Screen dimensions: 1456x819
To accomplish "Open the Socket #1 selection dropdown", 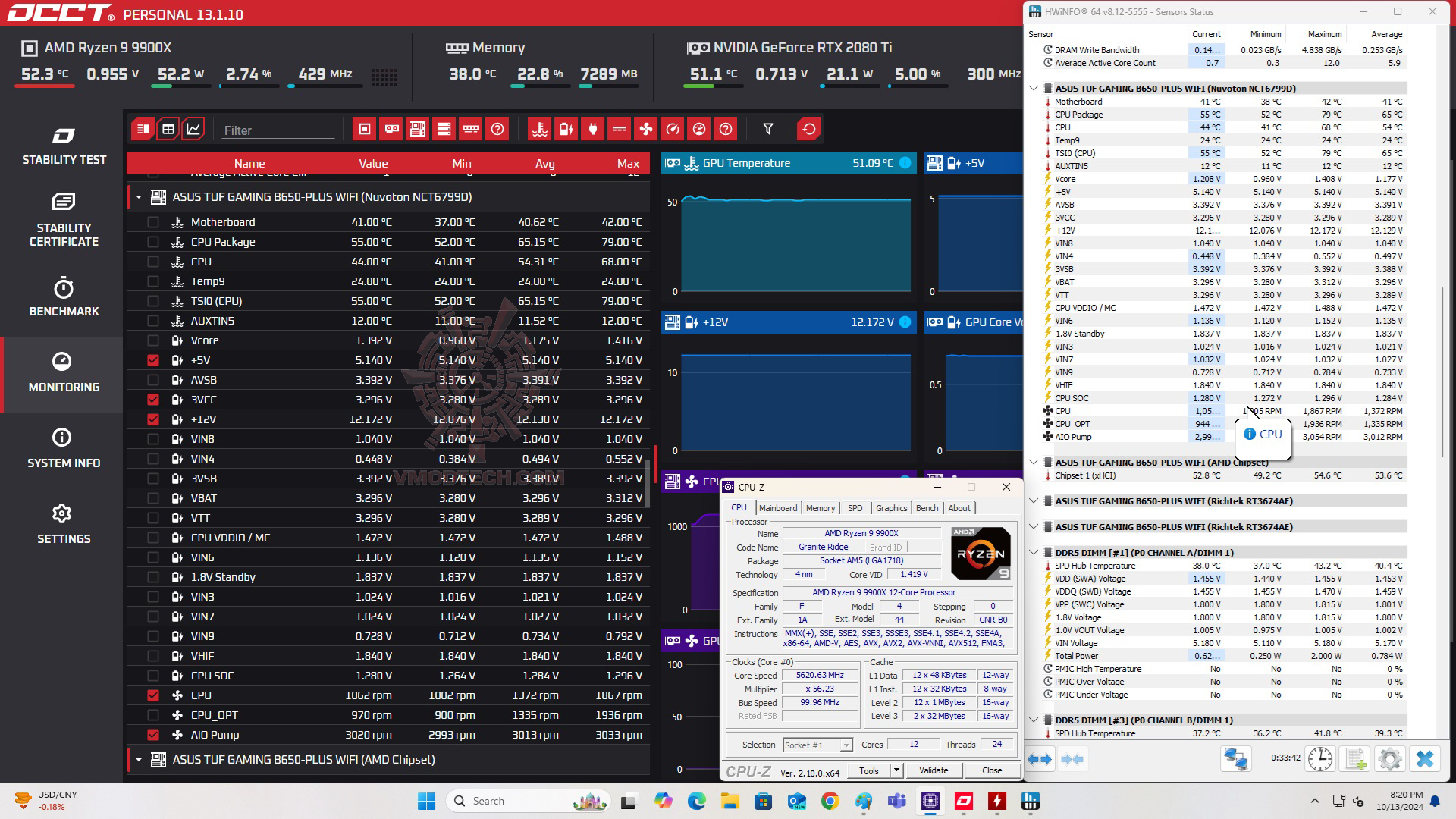I will point(817,745).
